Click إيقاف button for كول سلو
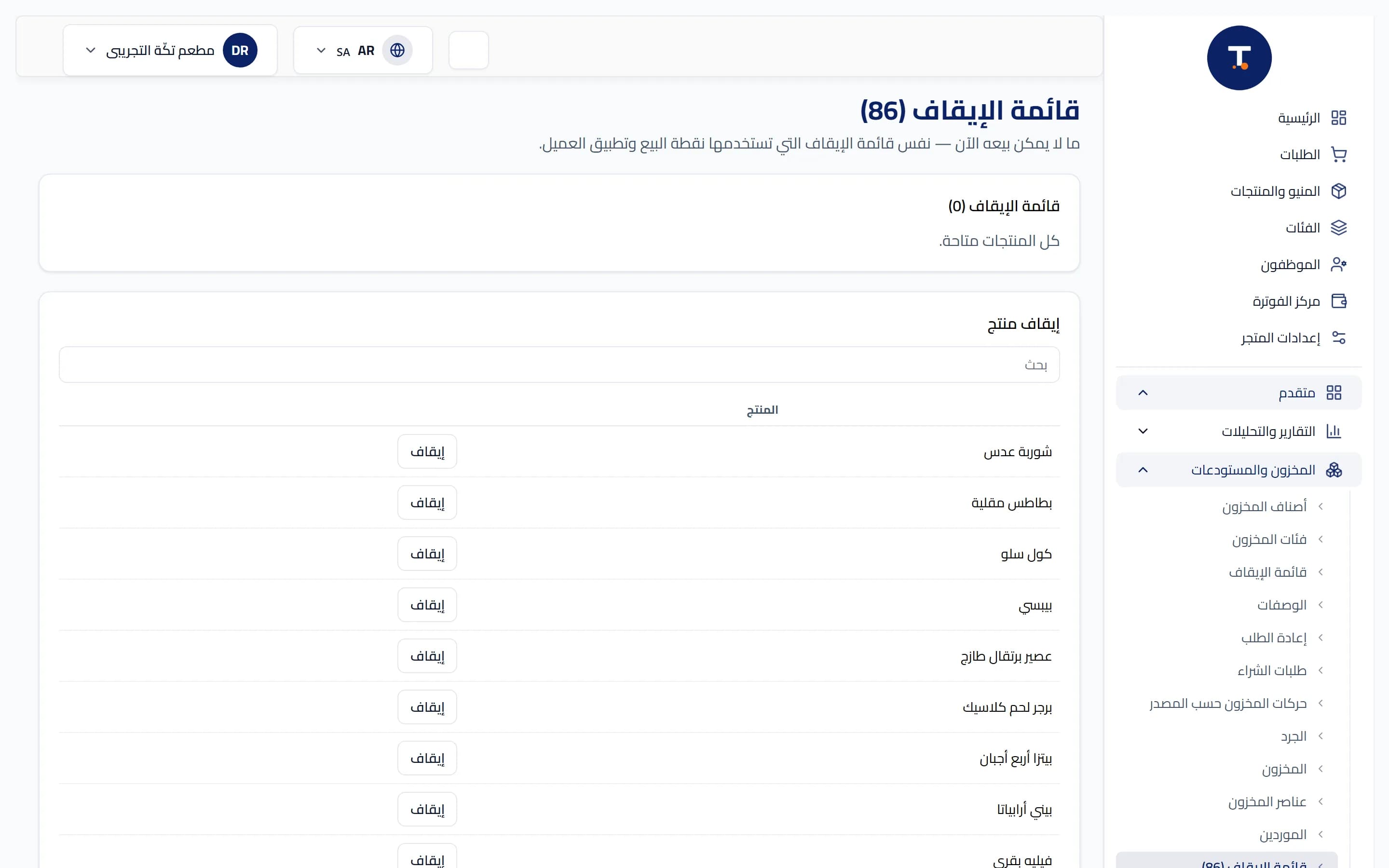The width and height of the screenshot is (1389, 868). (427, 554)
